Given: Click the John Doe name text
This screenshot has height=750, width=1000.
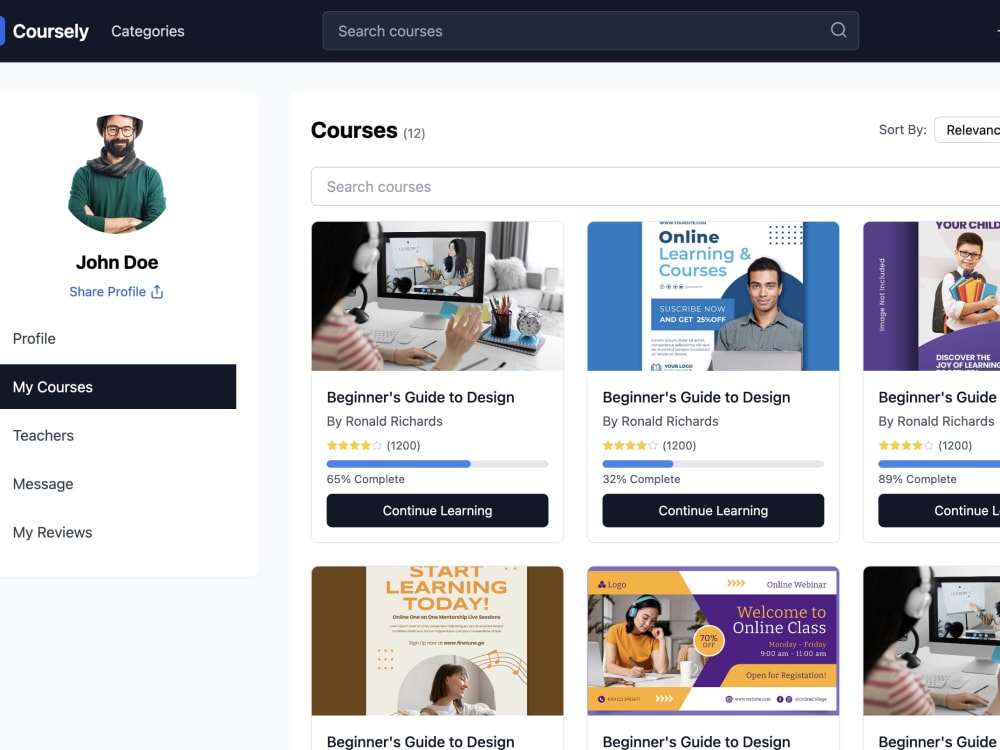Looking at the screenshot, I should click(117, 261).
